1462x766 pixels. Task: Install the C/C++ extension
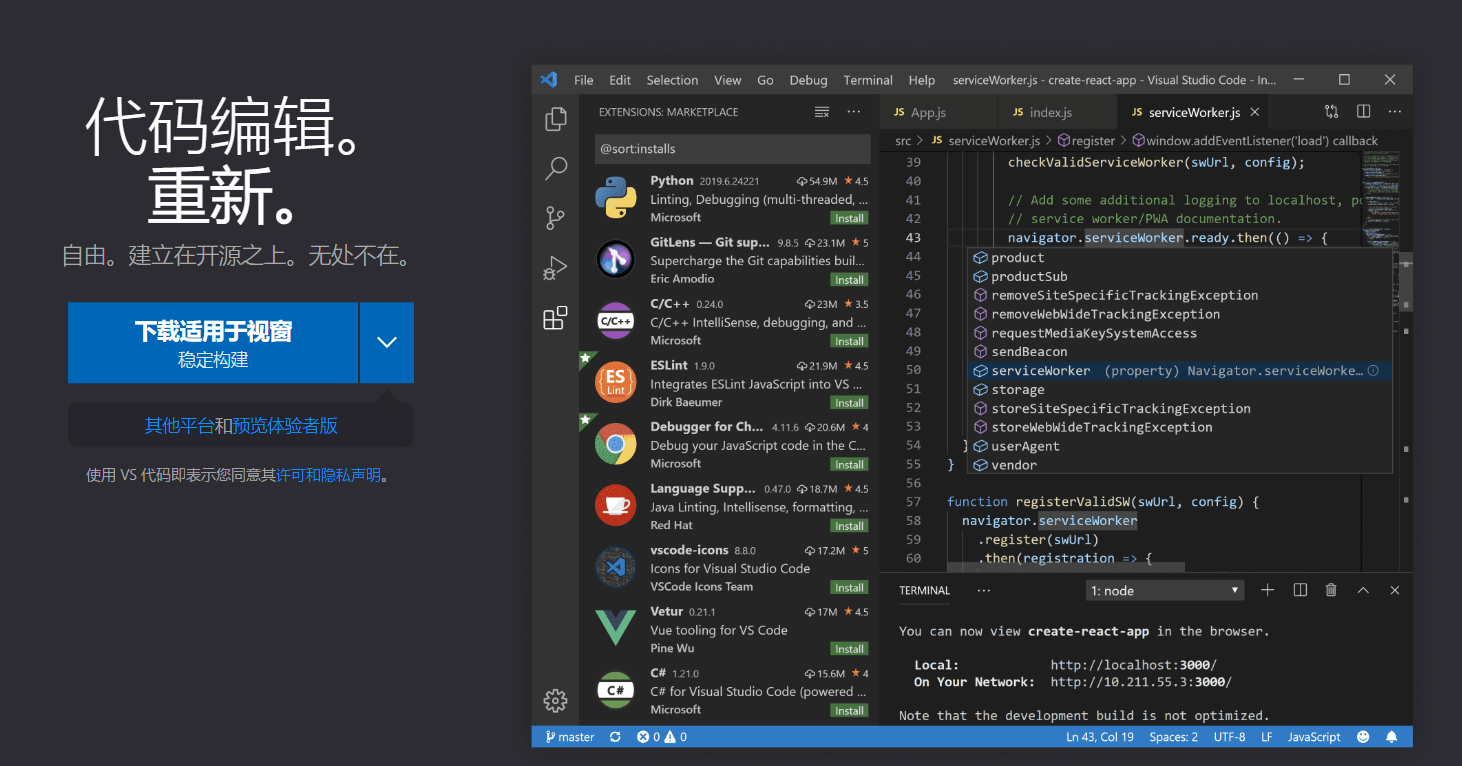(849, 341)
